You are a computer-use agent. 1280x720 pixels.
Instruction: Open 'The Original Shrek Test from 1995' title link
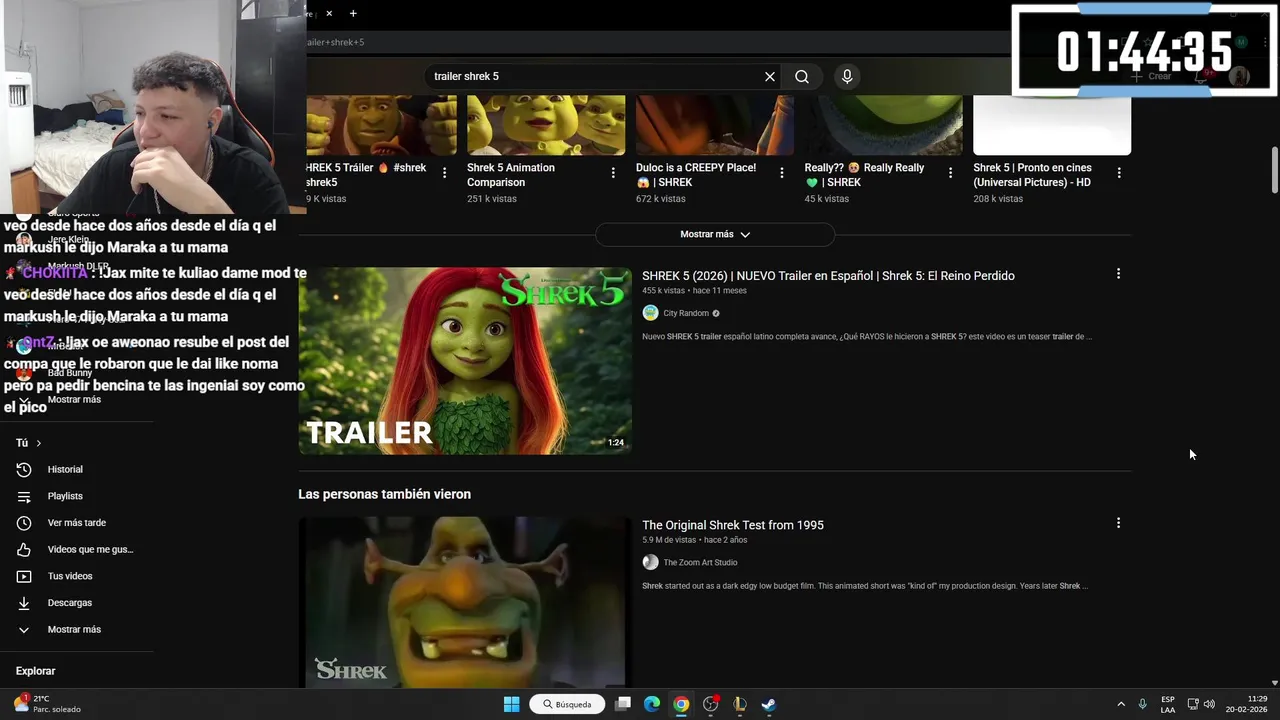[x=733, y=525]
